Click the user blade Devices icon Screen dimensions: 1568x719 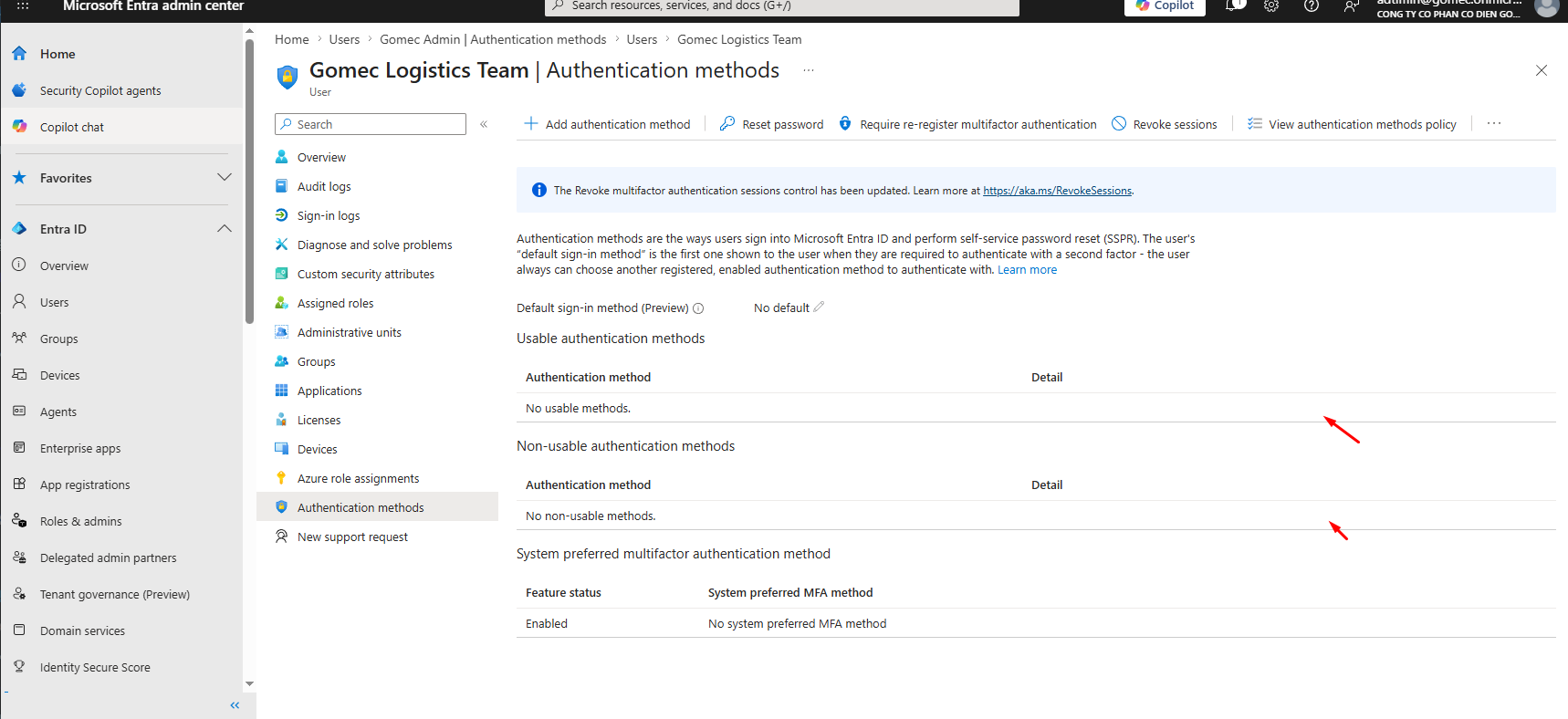(x=282, y=449)
